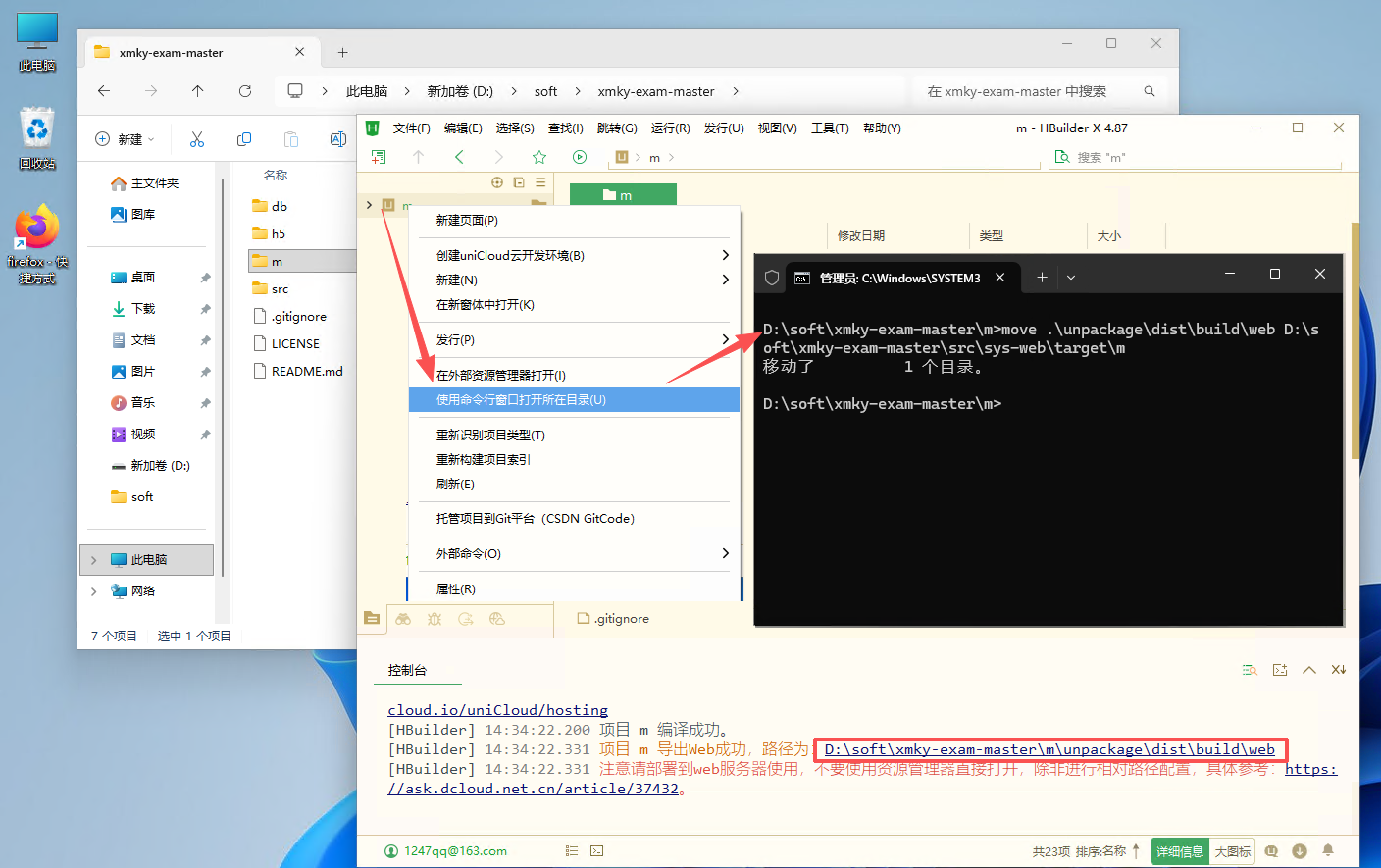Open the terminal icon in HBuilder status bar
Viewport: 1381px width, 868px height.
pos(597,851)
